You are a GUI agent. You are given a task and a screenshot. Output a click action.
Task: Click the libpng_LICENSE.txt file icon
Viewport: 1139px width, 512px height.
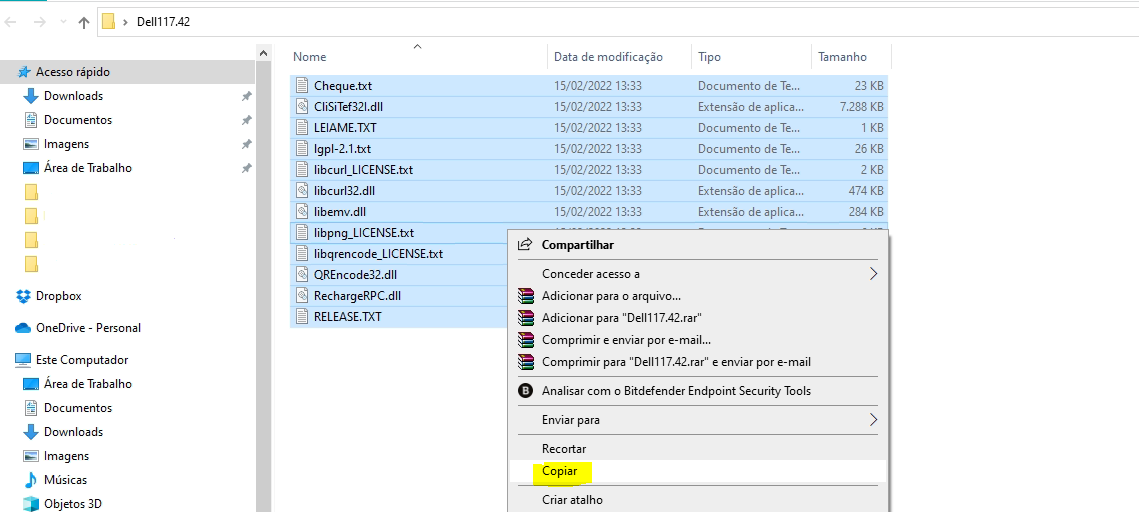302,233
